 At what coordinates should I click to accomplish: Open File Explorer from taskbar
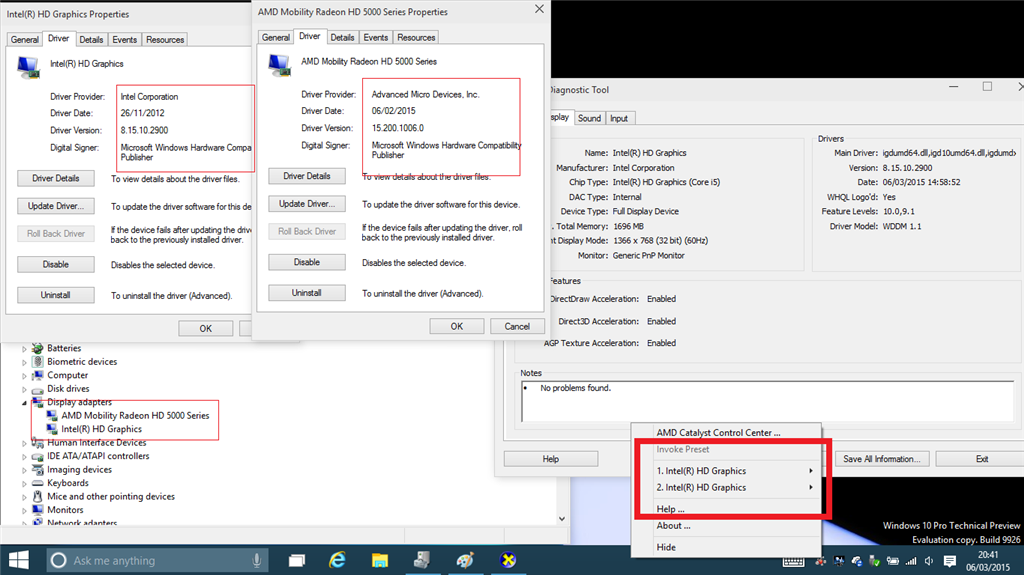(x=379, y=560)
